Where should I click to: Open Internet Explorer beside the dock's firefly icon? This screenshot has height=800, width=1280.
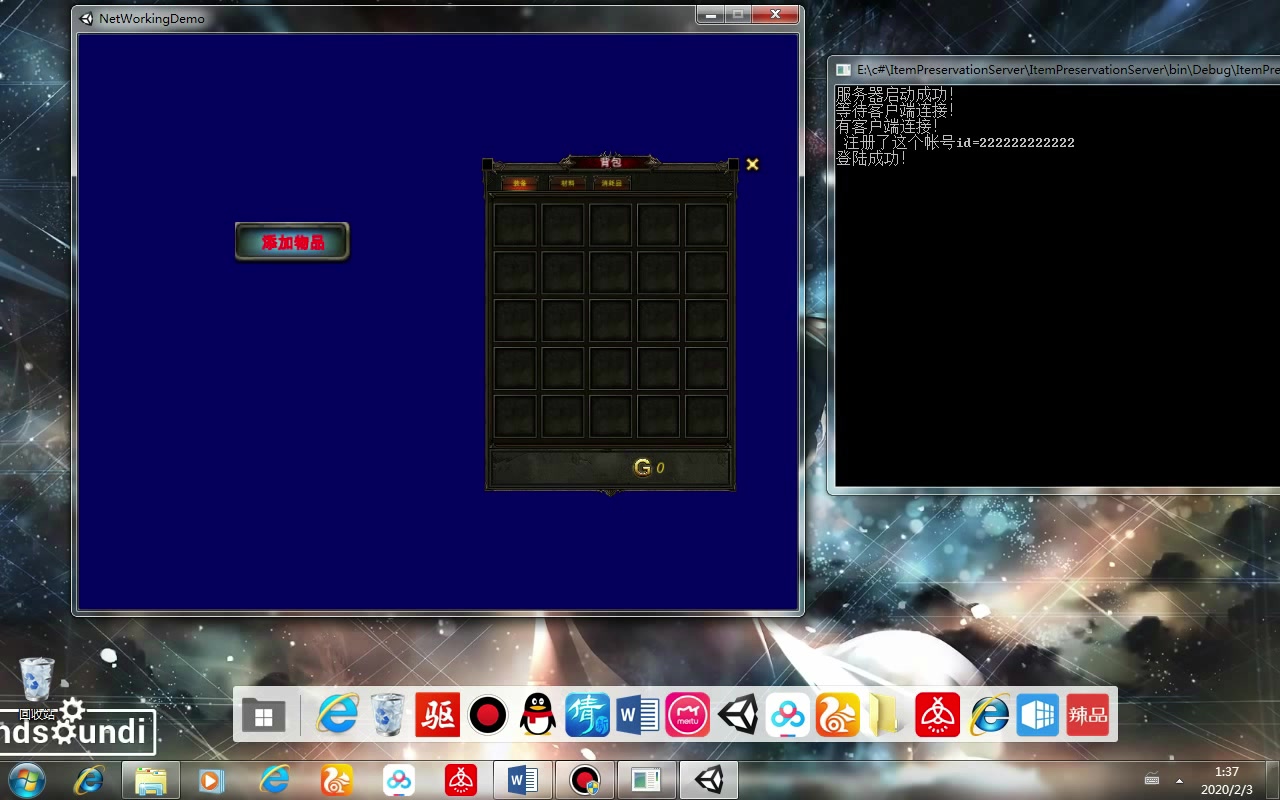tap(989, 715)
